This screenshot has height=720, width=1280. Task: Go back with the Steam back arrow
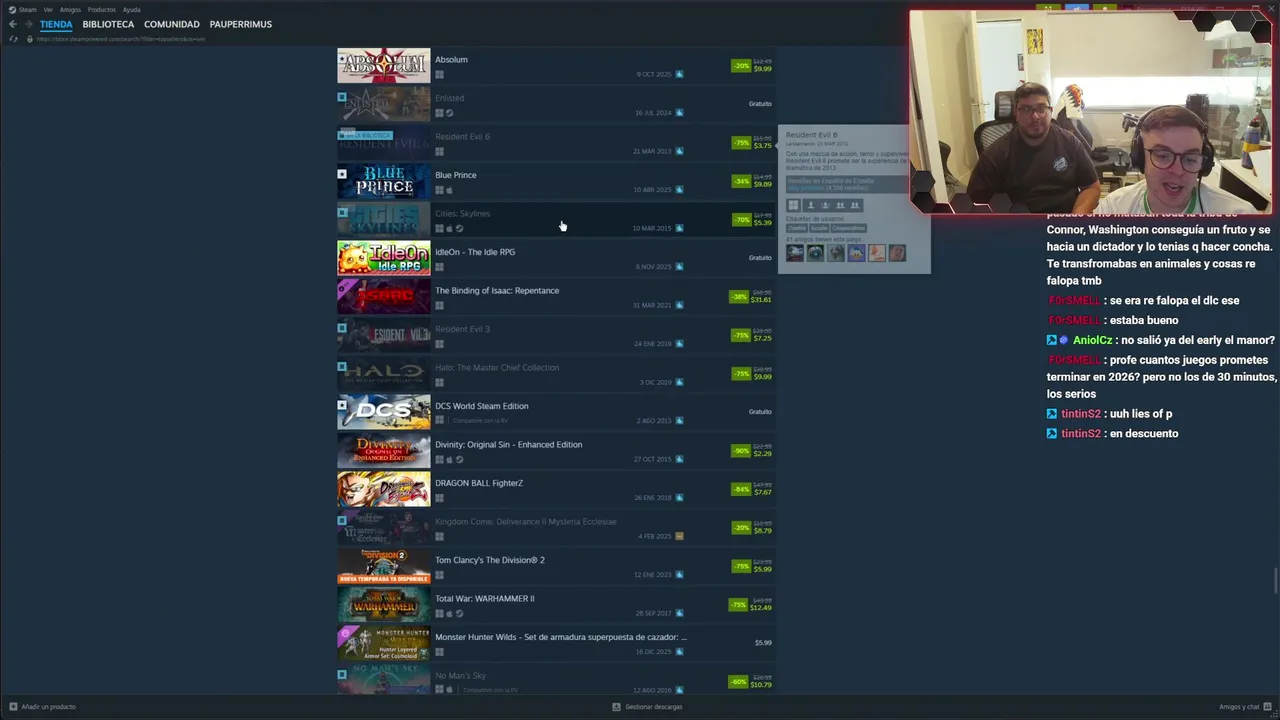pyautogui.click(x=12, y=24)
